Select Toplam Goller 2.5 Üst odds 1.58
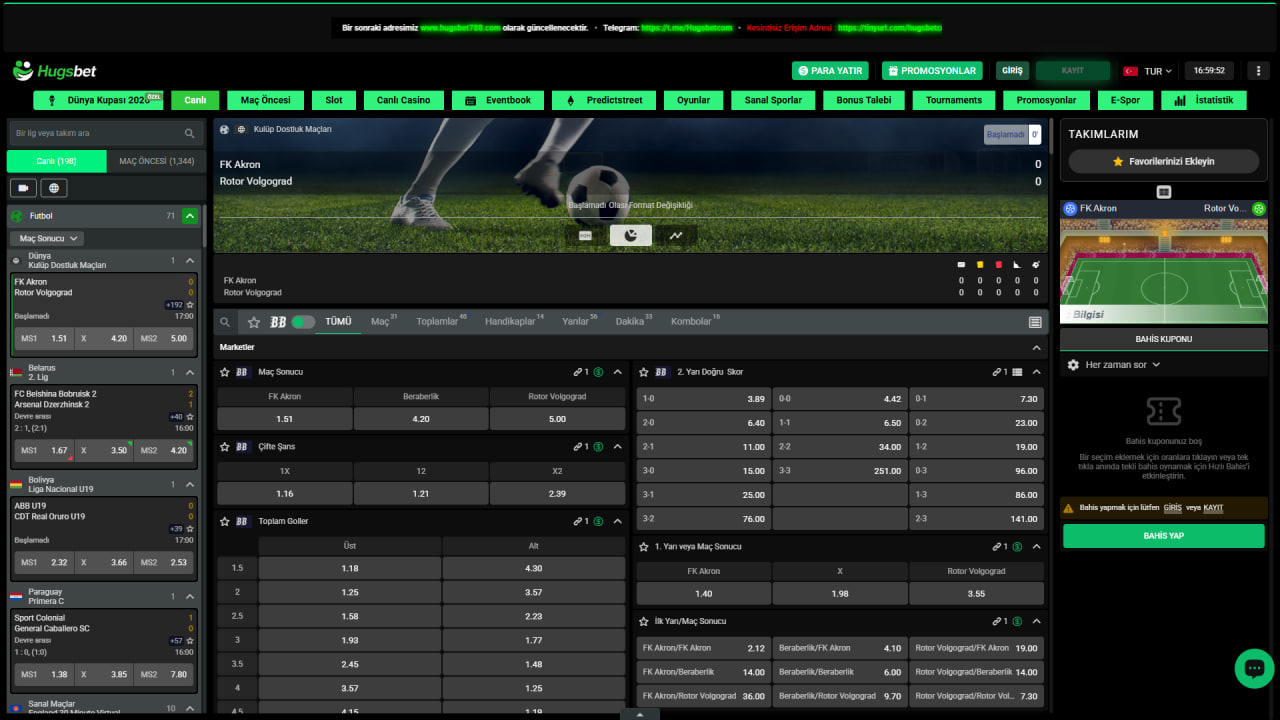The height and width of the screenshot is (720, 1280). point(350,616)
